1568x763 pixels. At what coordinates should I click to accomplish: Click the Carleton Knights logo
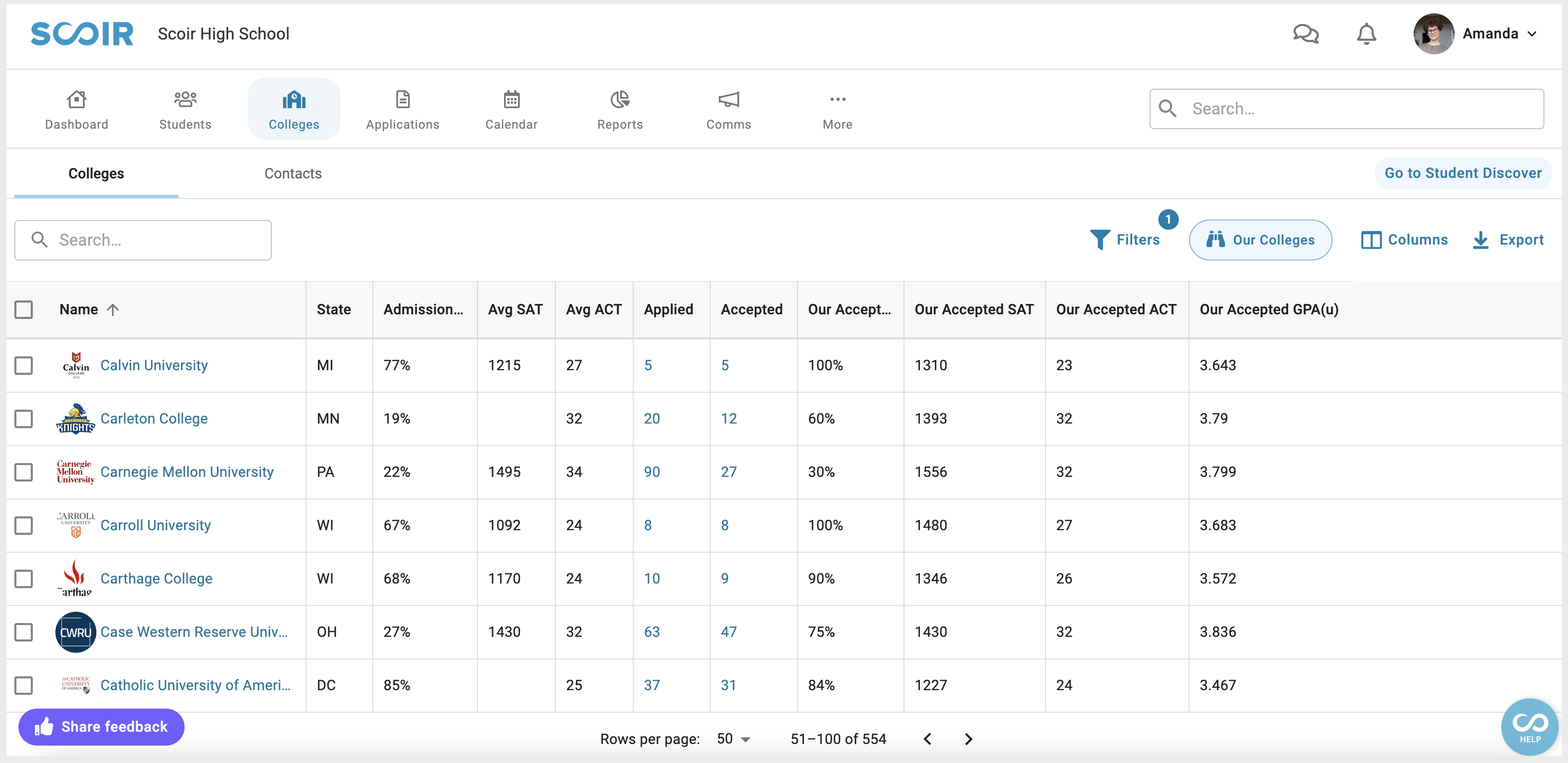(75, 419)
